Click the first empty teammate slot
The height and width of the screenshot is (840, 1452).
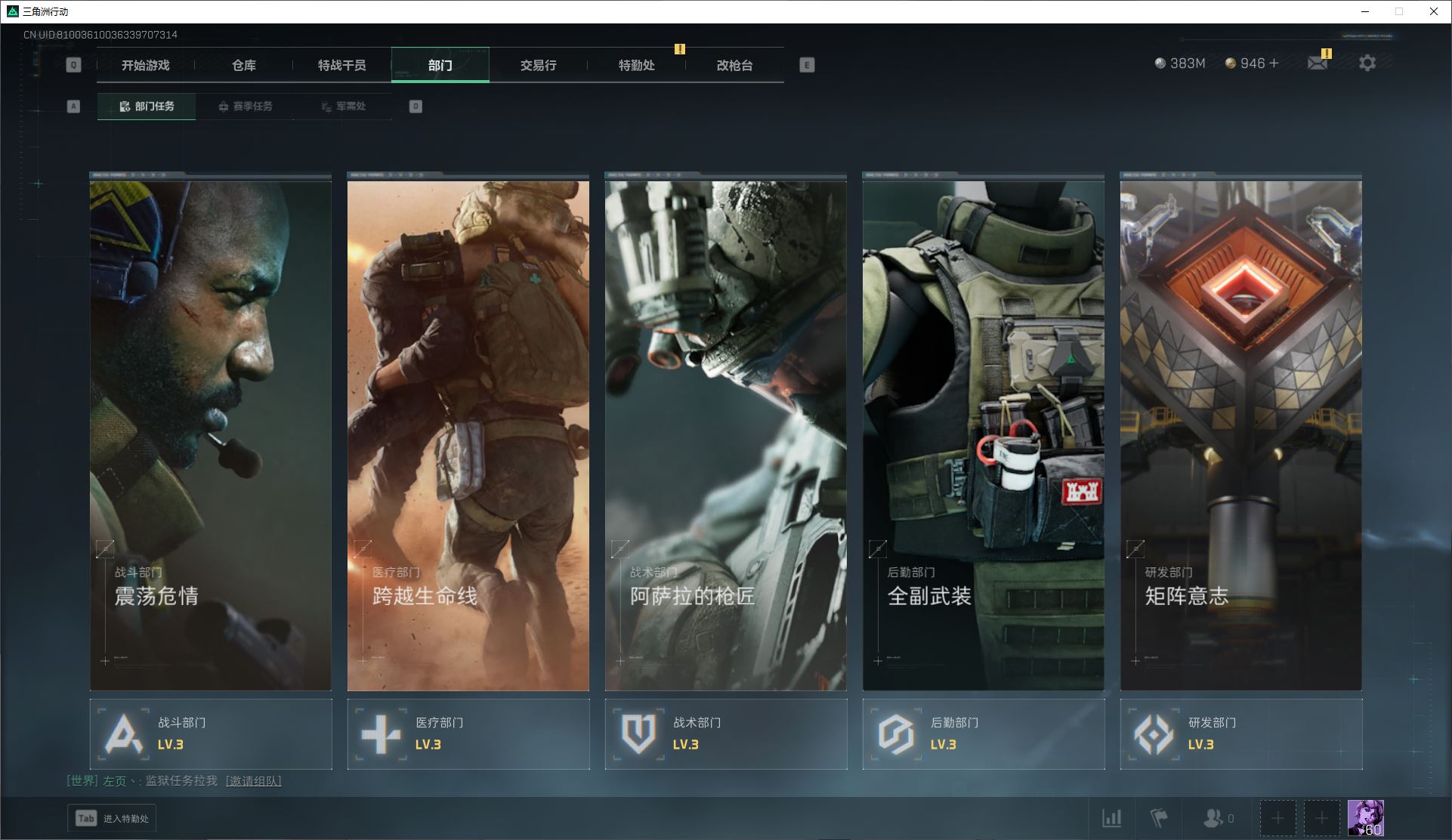pos(1277,818)
